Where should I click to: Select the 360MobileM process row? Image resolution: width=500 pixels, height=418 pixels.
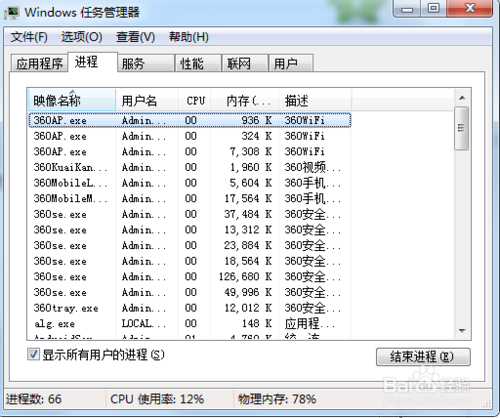[x=190, y=198]
